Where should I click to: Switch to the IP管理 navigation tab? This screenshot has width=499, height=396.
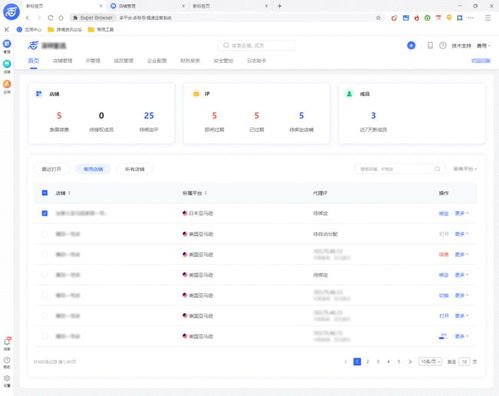click(93, 60)
